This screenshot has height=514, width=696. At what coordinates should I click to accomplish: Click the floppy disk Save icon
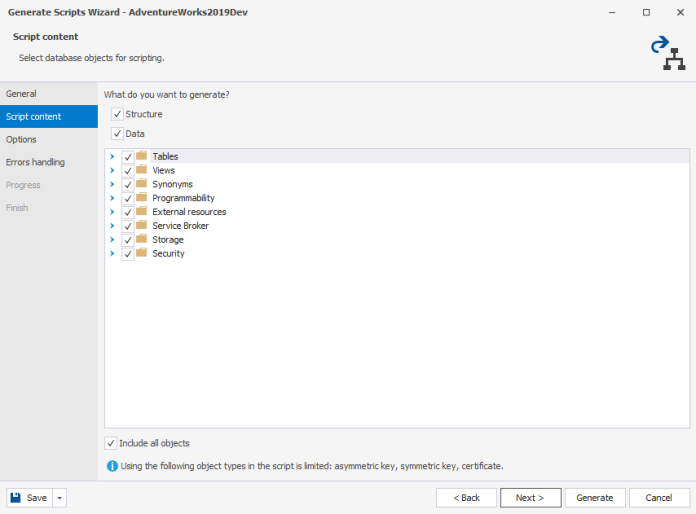[x=18, y=498]
